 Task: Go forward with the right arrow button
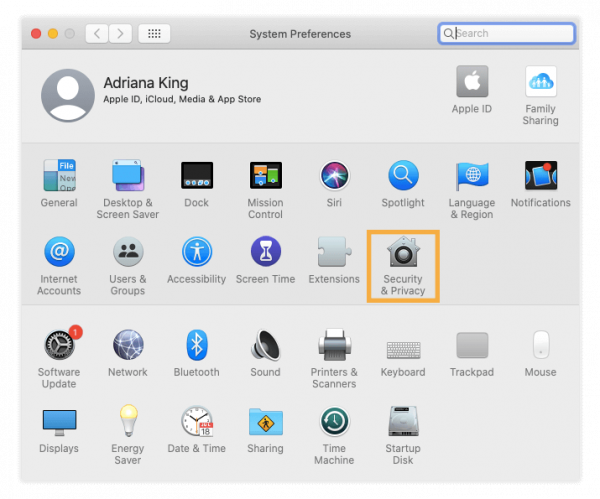(x=121, y=34)
